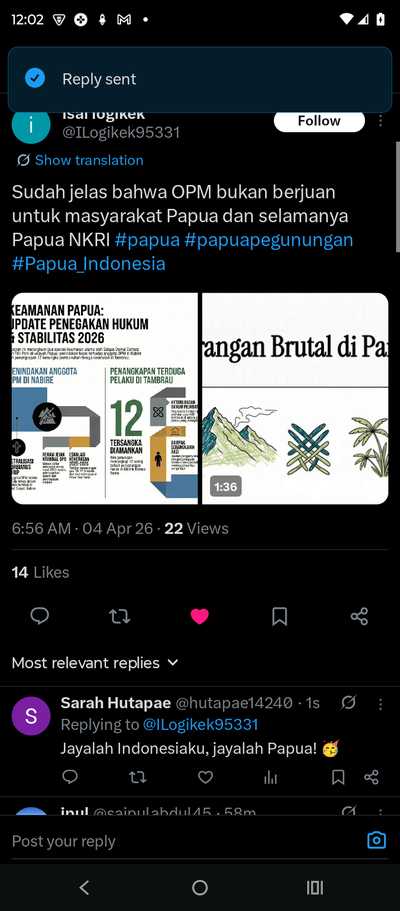Viewport: 400px width, 911px height.
Task: Tap the Android back navigation button
Action: (84, 887)
